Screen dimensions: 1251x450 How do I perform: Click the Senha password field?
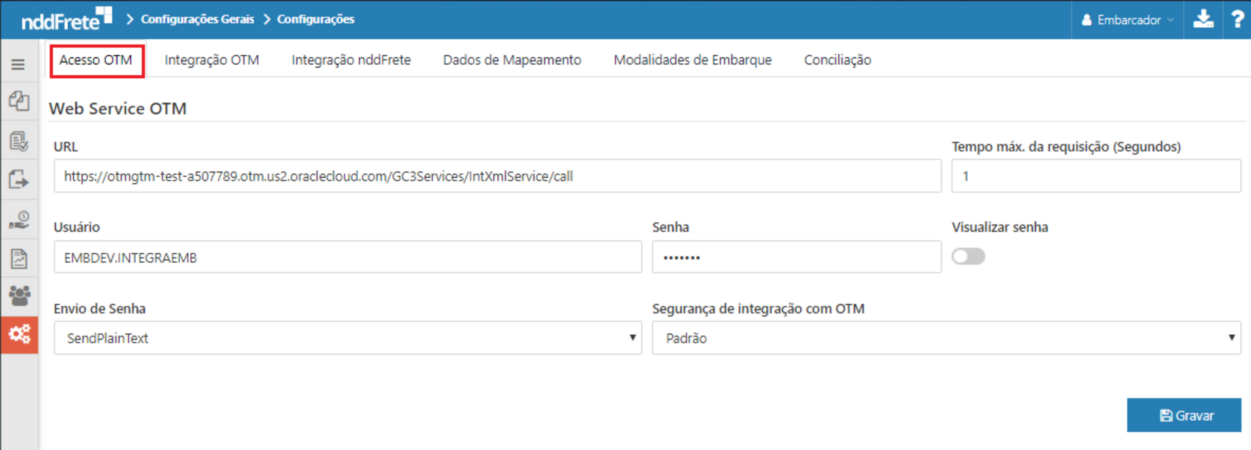(797, 257)
